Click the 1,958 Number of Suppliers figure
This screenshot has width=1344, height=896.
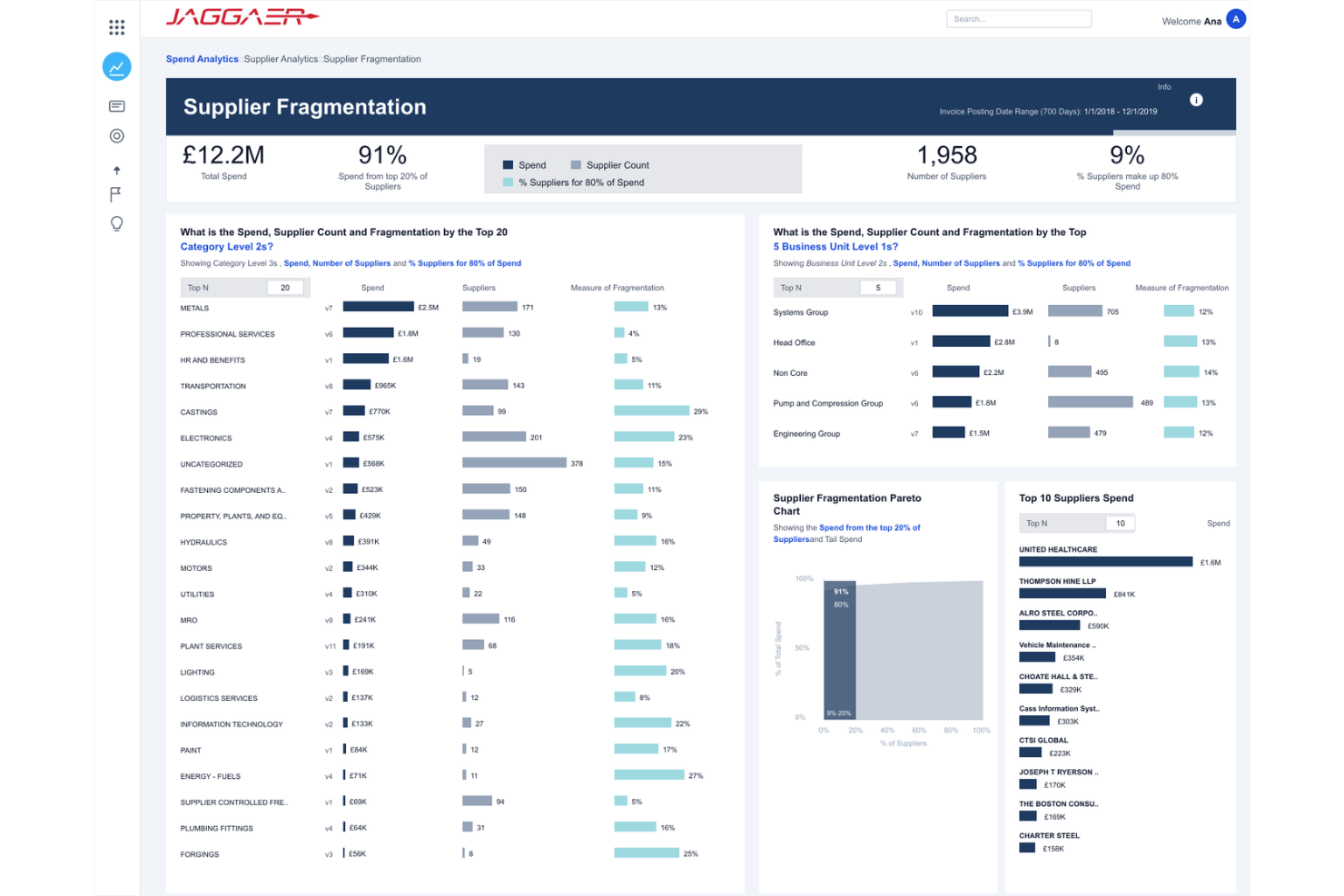(x=946, y=155)
